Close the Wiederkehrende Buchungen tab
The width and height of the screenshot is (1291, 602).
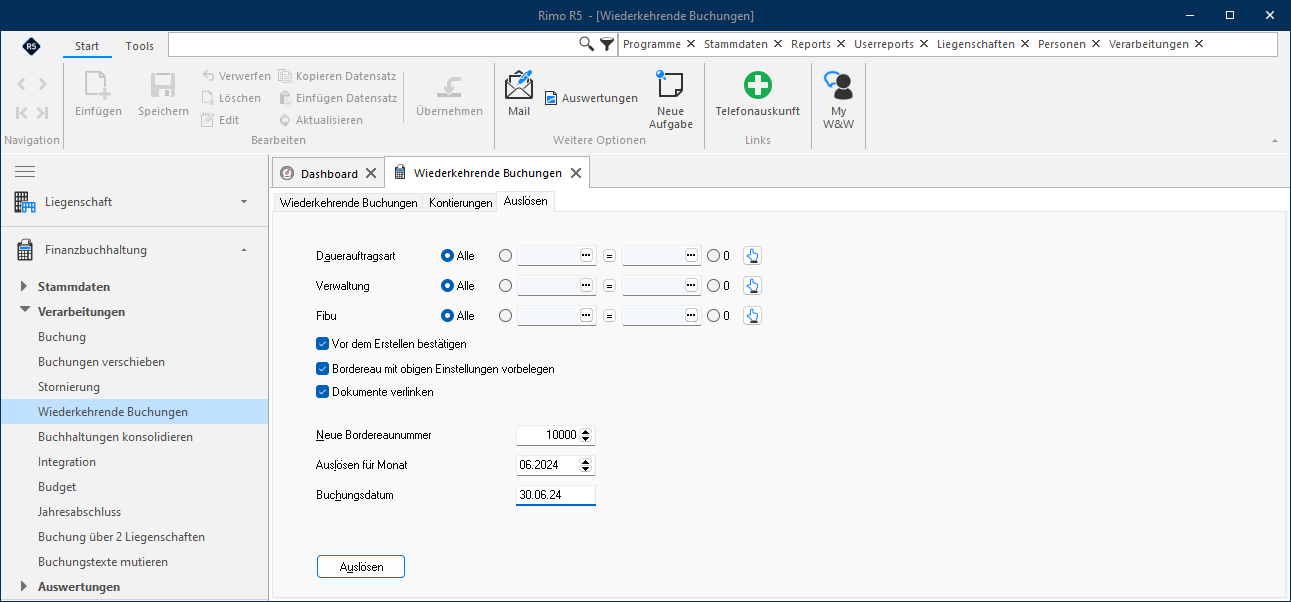pyautogui.click(x=575, y=173)
